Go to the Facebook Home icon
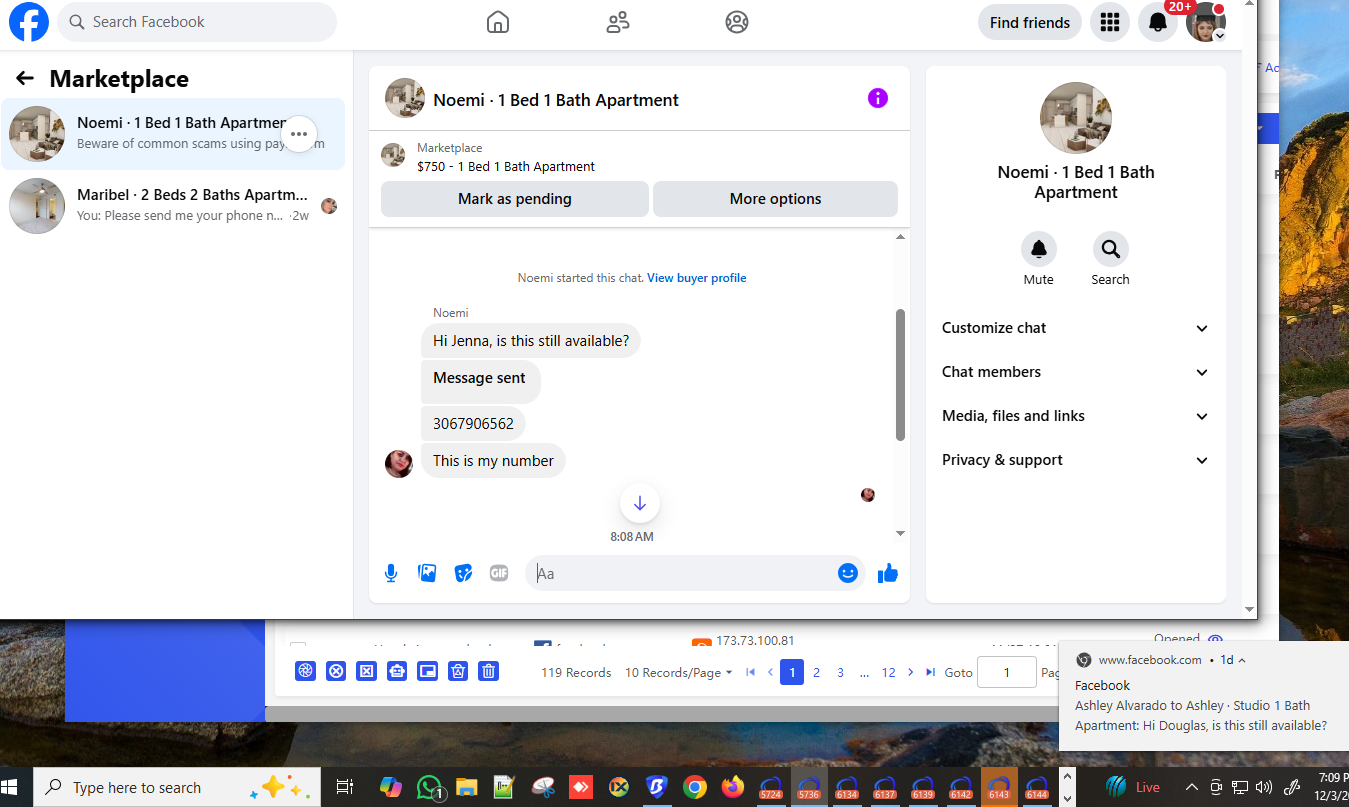The height and width of the screenshot is (807, 1349). click(x=498, y=22)
